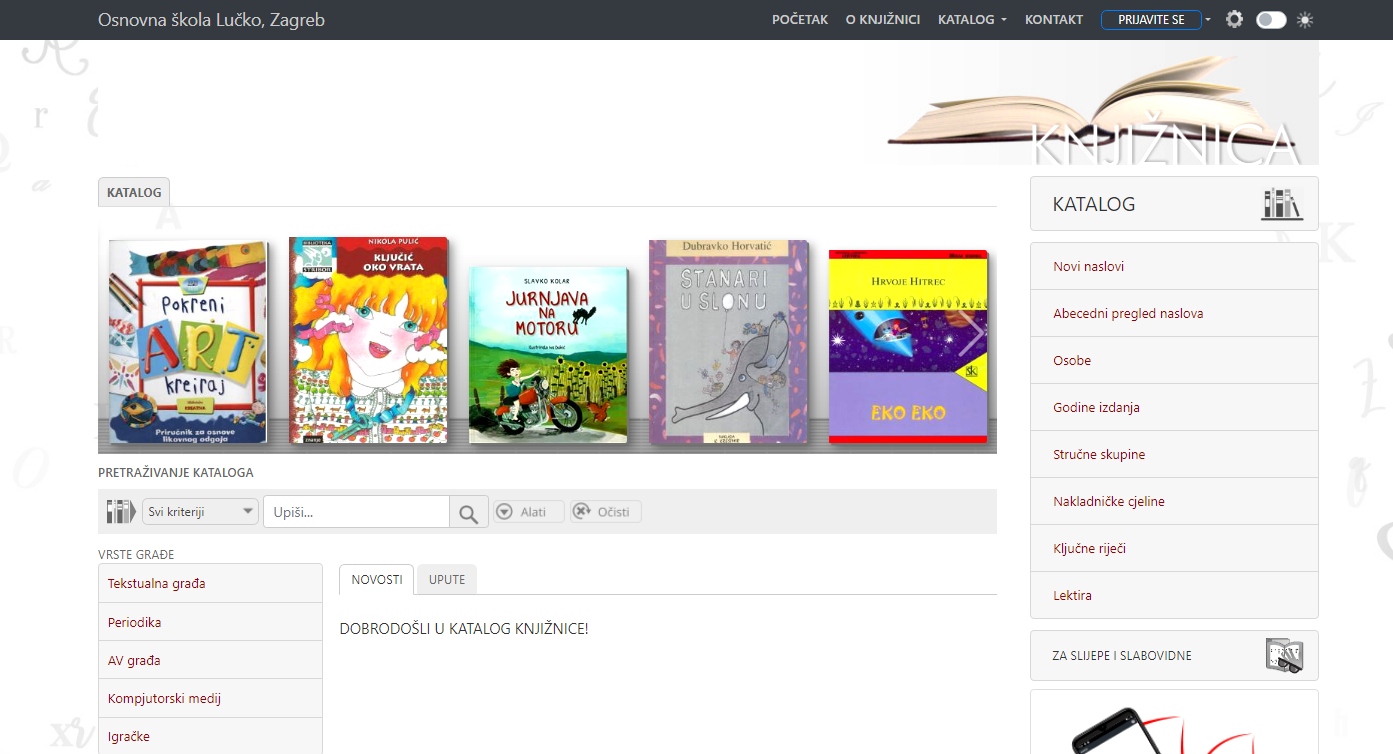
Task: Expand the KATALOG menu in navbar
Action: [972, 19]
